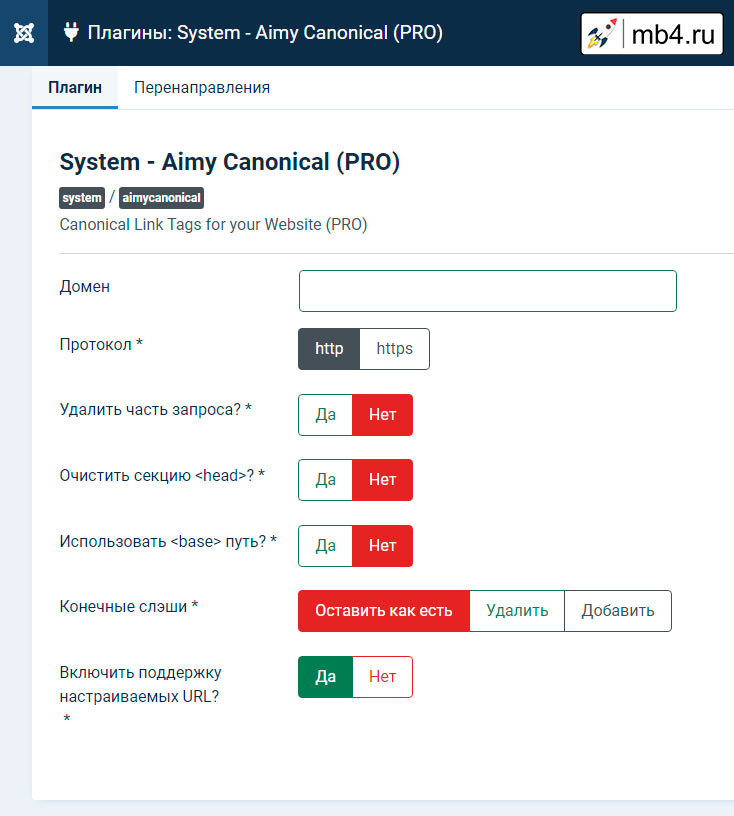
Task: Choose Добавить for trailing slashes
Action: point(618,611)
